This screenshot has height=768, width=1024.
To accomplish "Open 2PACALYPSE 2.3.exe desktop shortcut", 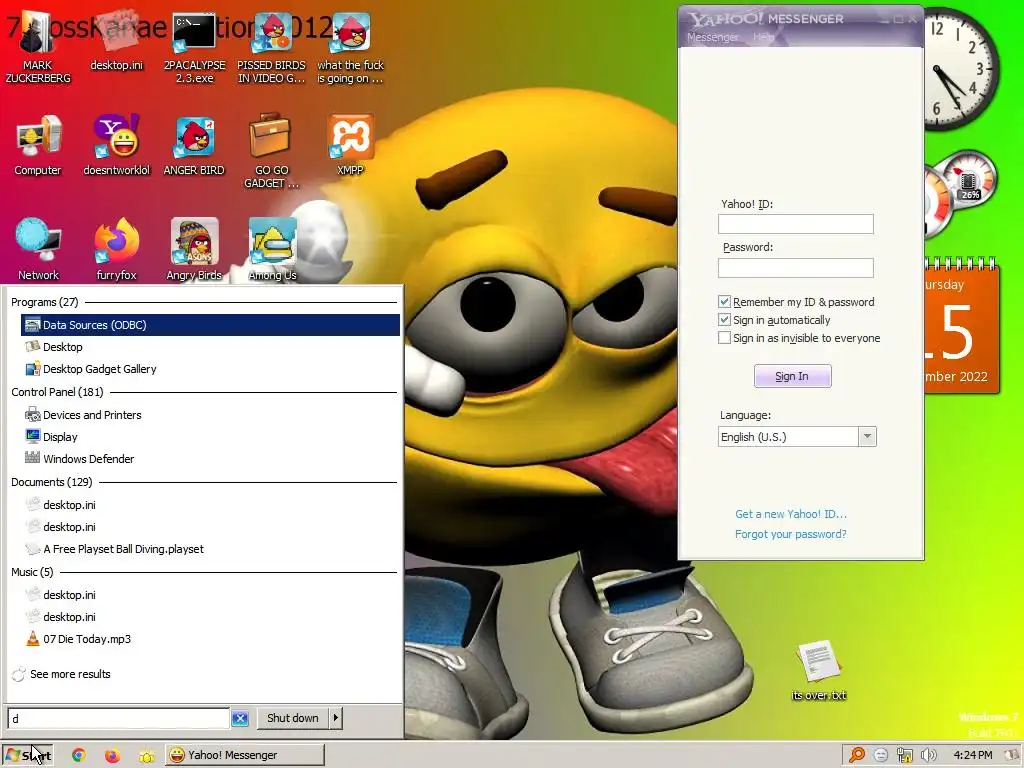I will tap(194, 49).
